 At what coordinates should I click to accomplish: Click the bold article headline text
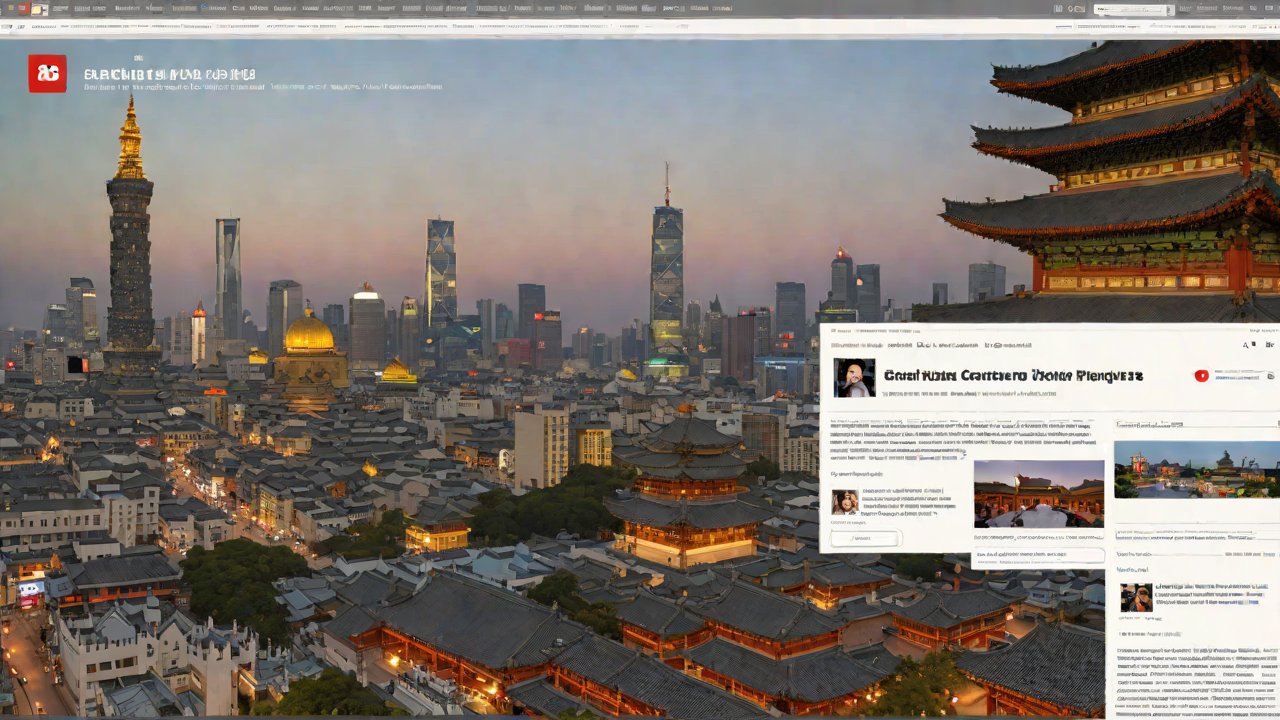[1012, 377]
